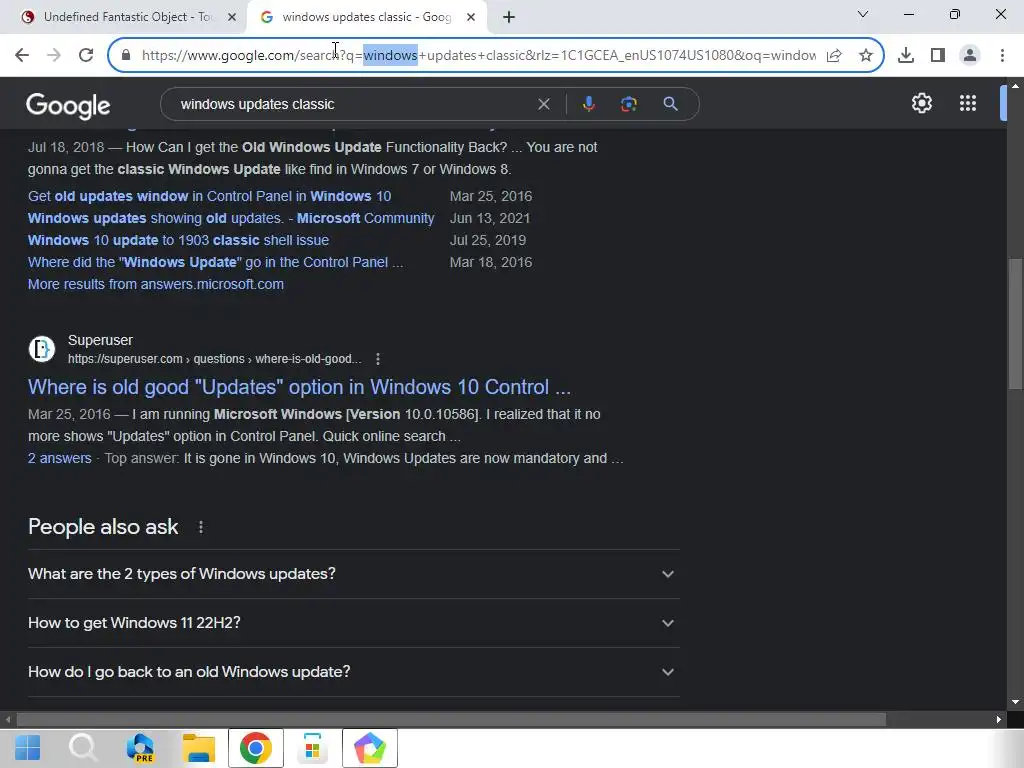
Task: Open the '2 answers' link
Action: click(59, 458)
